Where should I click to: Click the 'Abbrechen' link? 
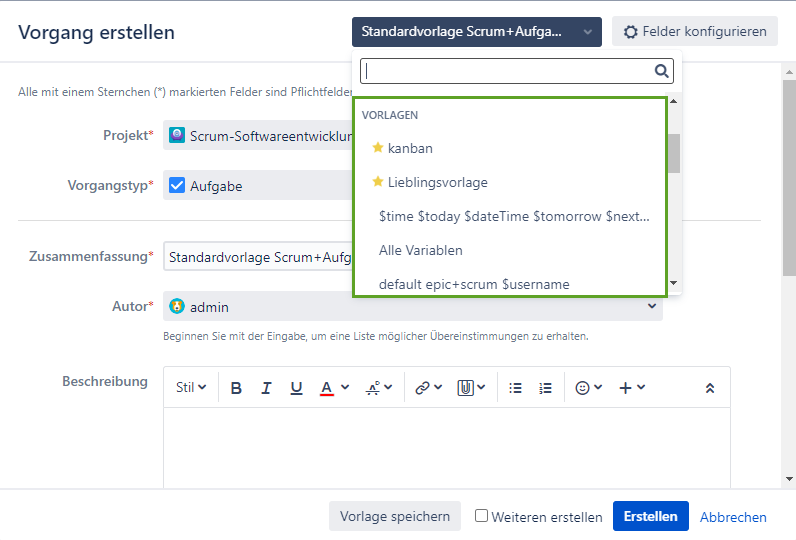pyautogui.click(x=733, y=517)
